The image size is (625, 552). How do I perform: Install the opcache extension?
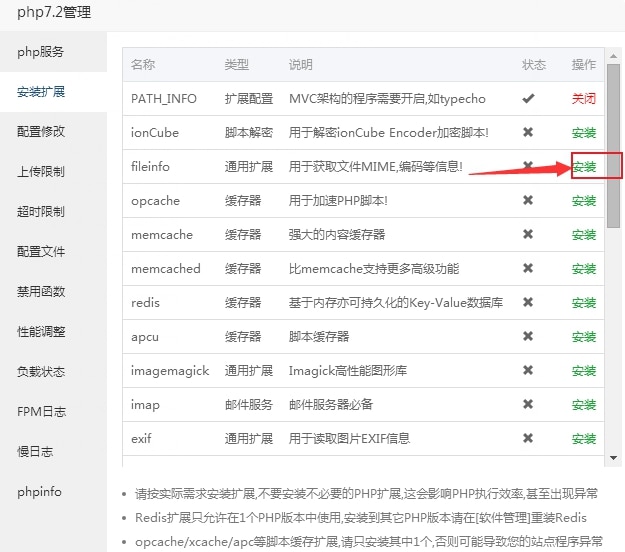[x=584, y=201]
